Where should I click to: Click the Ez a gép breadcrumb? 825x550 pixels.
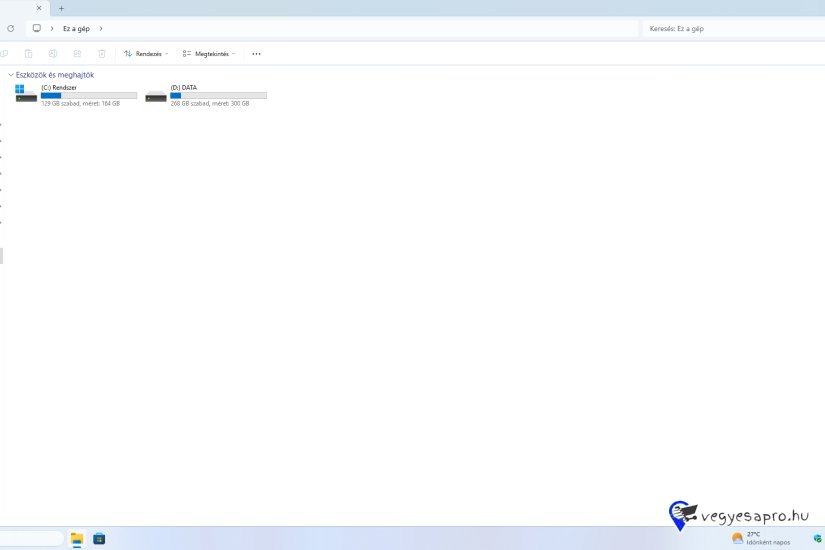(x=76, y=28)
